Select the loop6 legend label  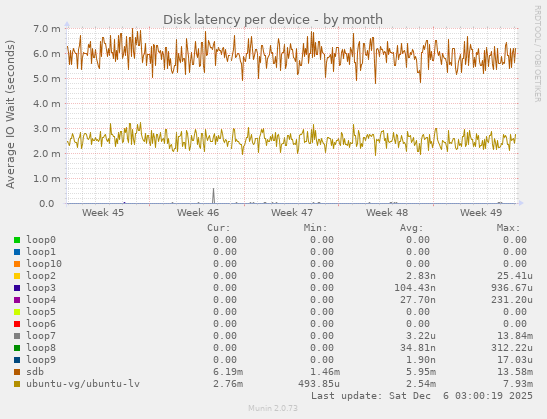pos(41,324)
